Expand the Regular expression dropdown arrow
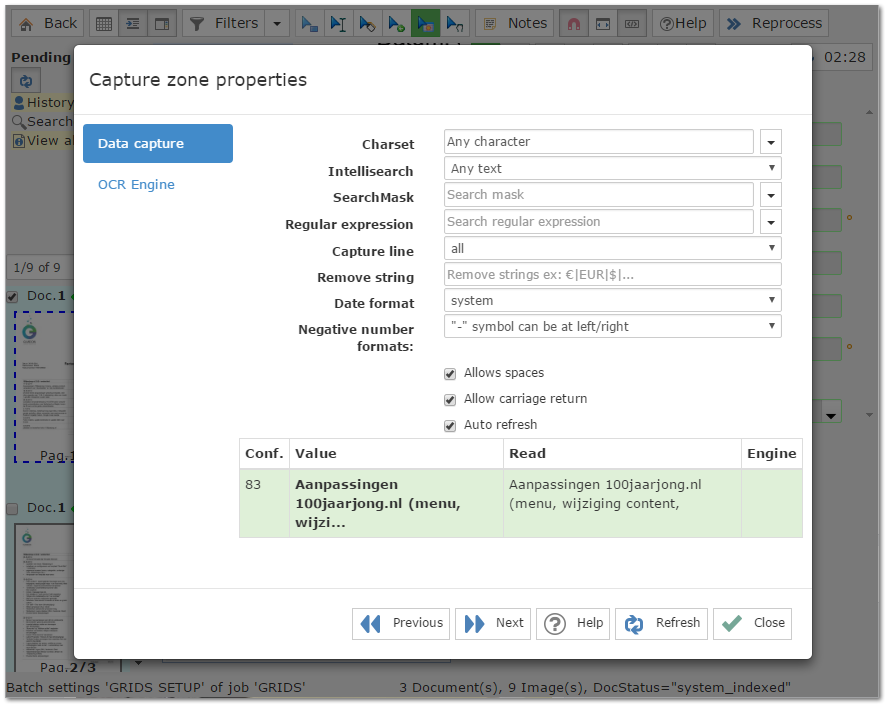The width and height of the screenshot is (888, 707). pyautogui.click(x=771, y=222)
